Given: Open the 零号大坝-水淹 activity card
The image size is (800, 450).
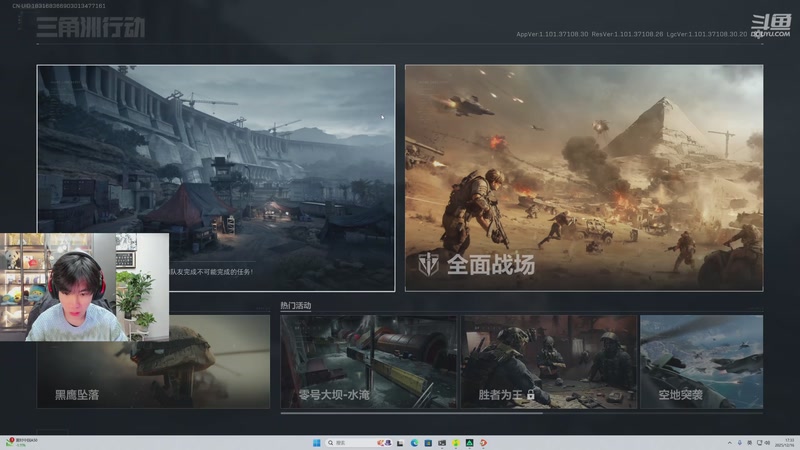Looking at the screenshot, I should tap(368, 361).
